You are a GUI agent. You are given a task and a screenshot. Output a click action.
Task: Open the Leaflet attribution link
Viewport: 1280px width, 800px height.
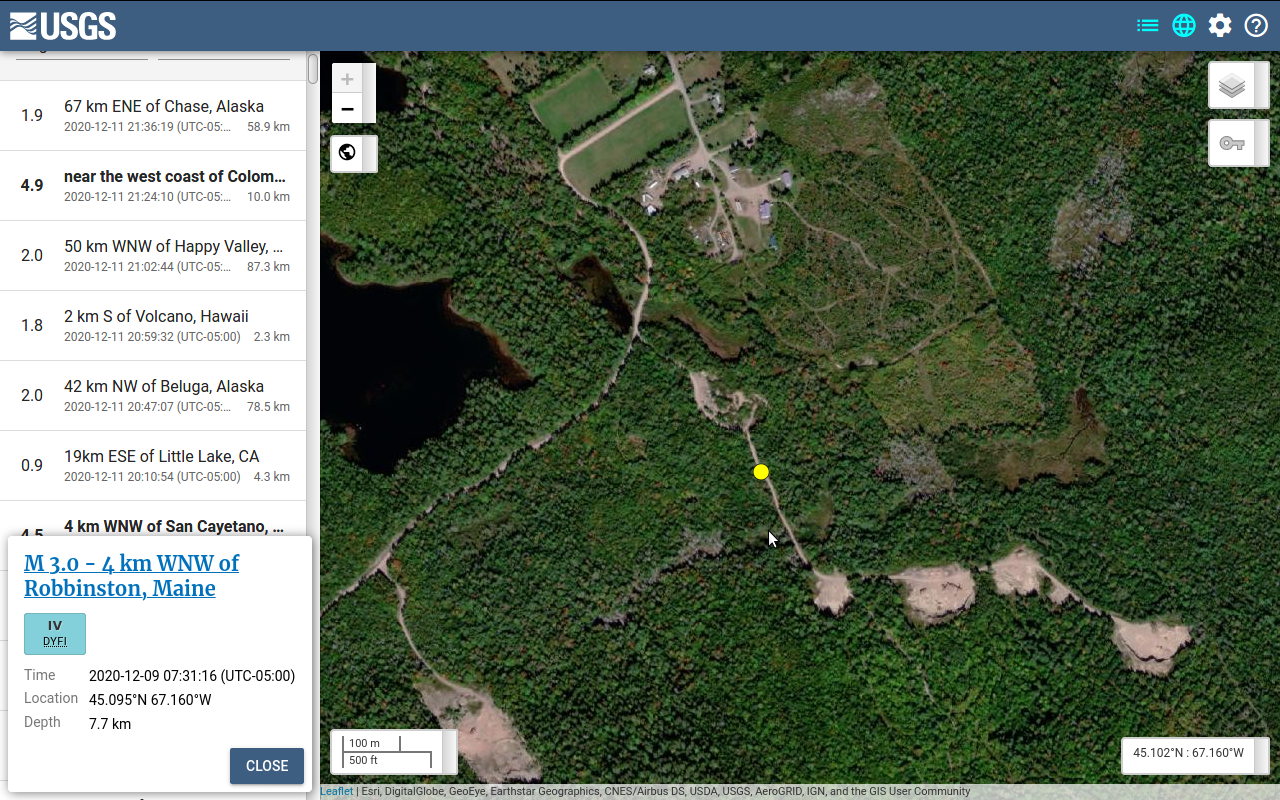click(337, 792)
